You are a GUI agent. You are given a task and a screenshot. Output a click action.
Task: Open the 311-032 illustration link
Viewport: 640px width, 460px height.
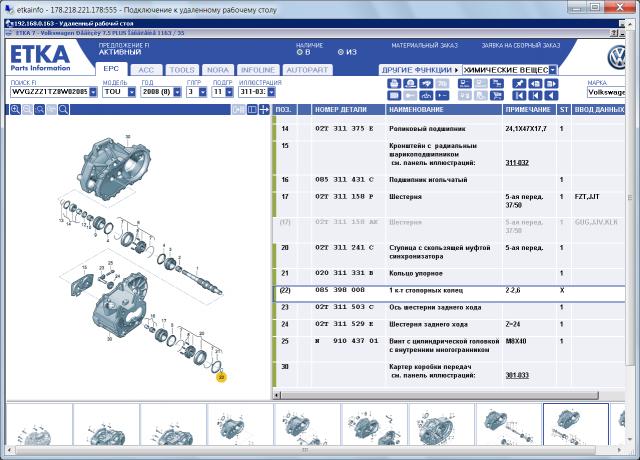click(x=517, y=163)
